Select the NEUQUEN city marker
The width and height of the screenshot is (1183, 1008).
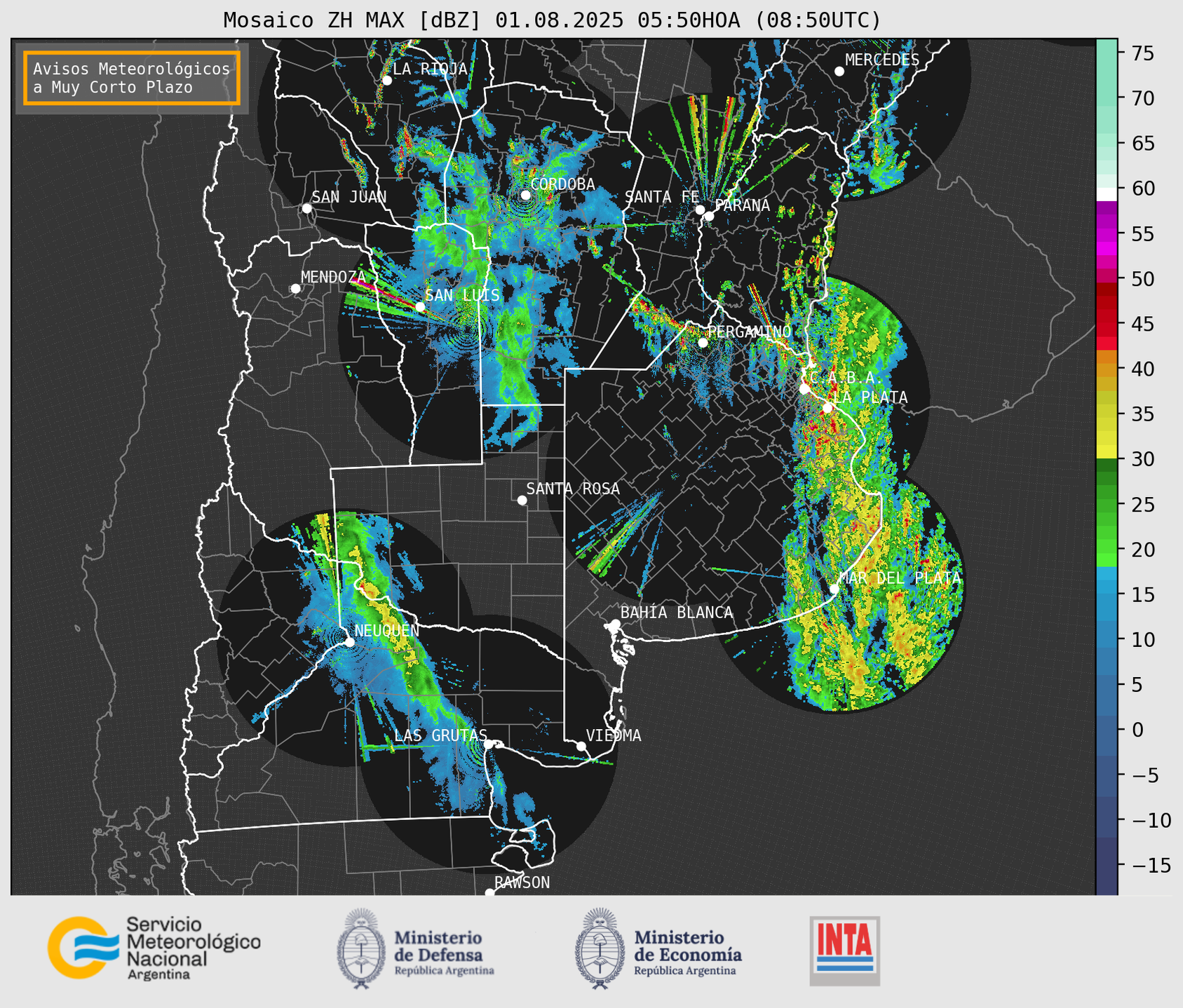pyautogui.click(x=349, y=641)
